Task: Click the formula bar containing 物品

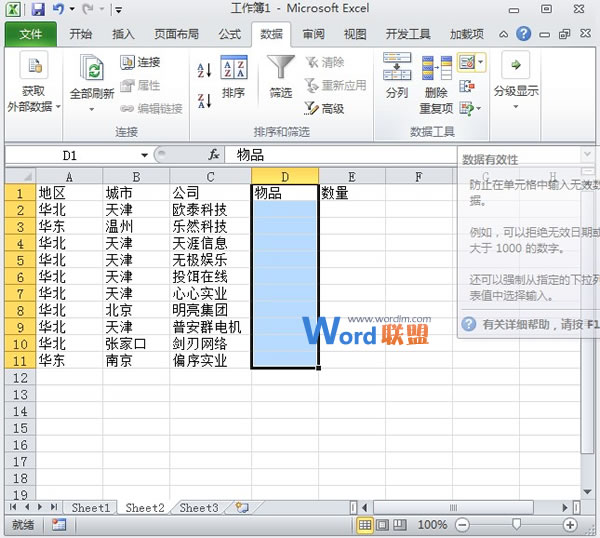Action: pos(341,155)
